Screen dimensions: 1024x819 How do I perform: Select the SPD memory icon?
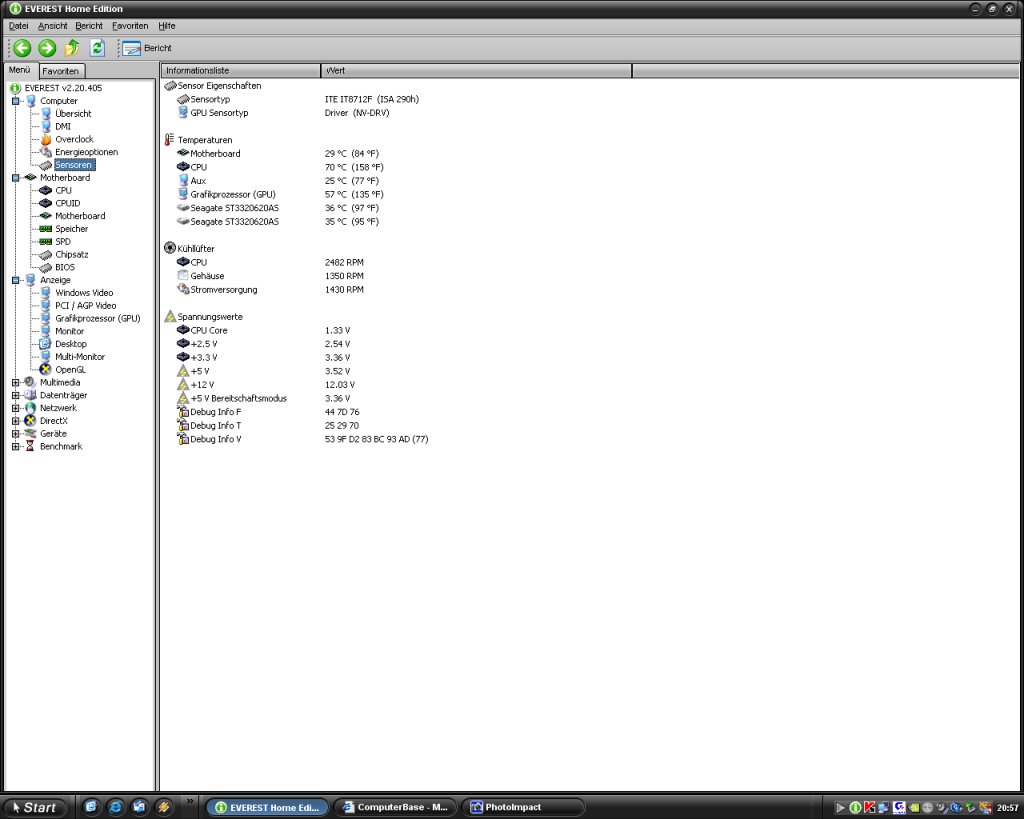point(46,242)
